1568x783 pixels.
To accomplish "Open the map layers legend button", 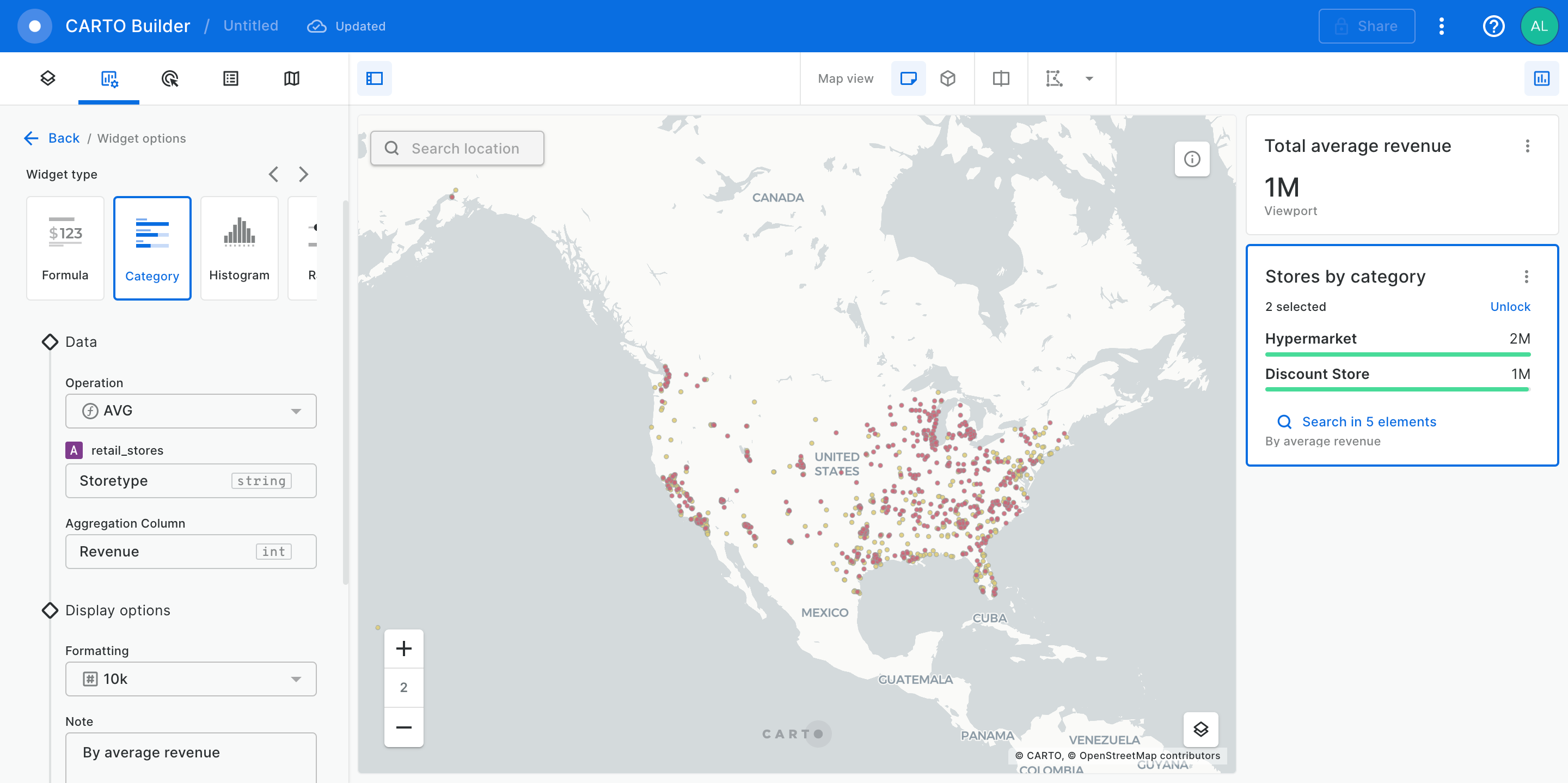I will click(1200, 729).
